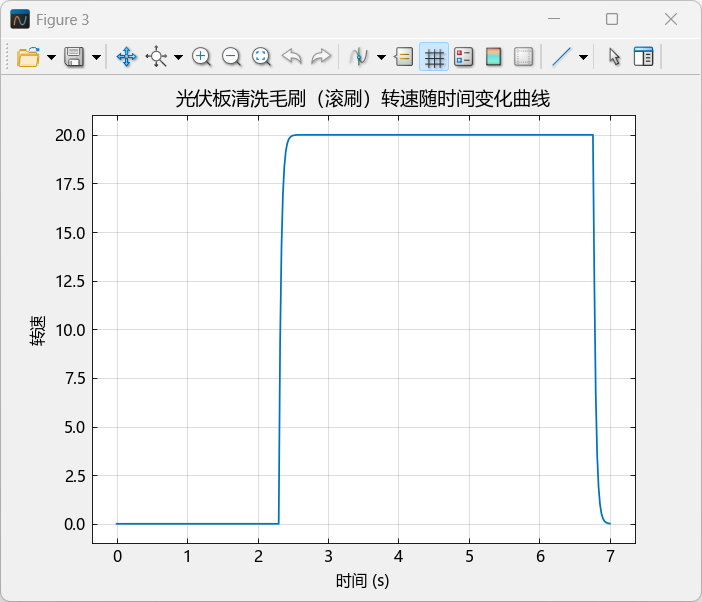Undo the last view change
This screenshot has width=702, height=602.
click(291, 57)
